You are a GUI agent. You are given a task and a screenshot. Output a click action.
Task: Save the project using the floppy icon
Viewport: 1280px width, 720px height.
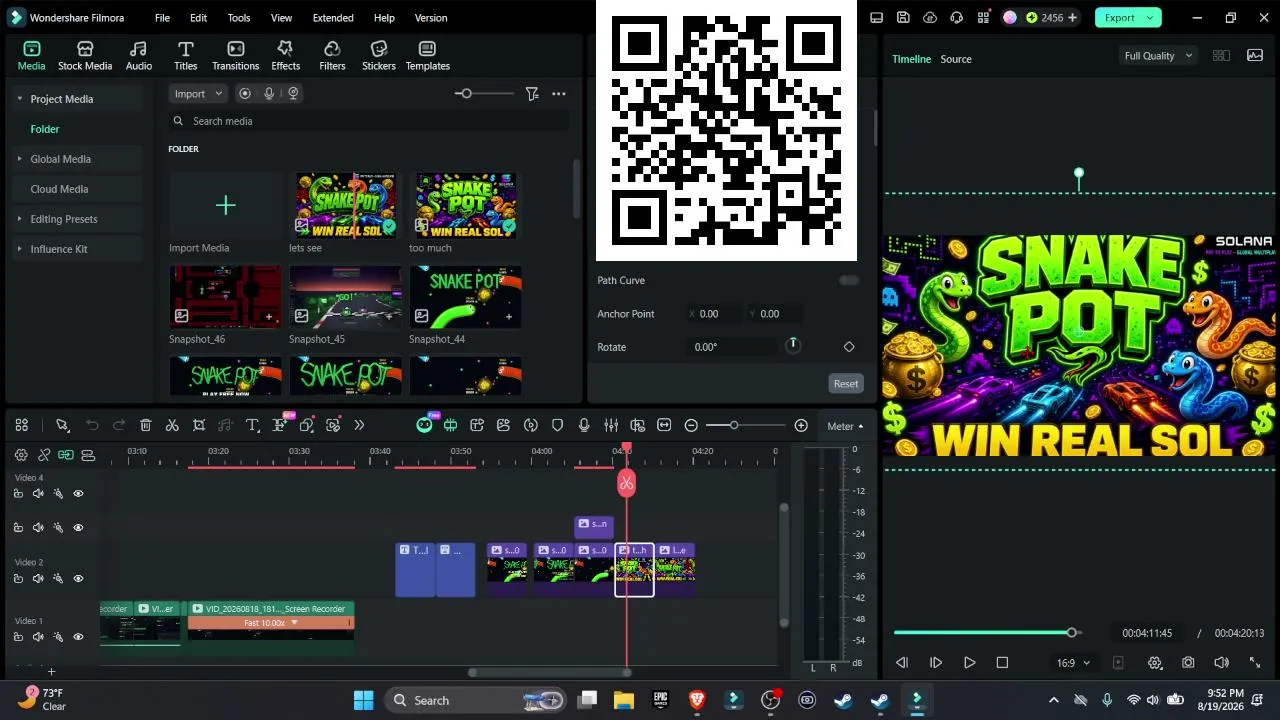point(903,17)
